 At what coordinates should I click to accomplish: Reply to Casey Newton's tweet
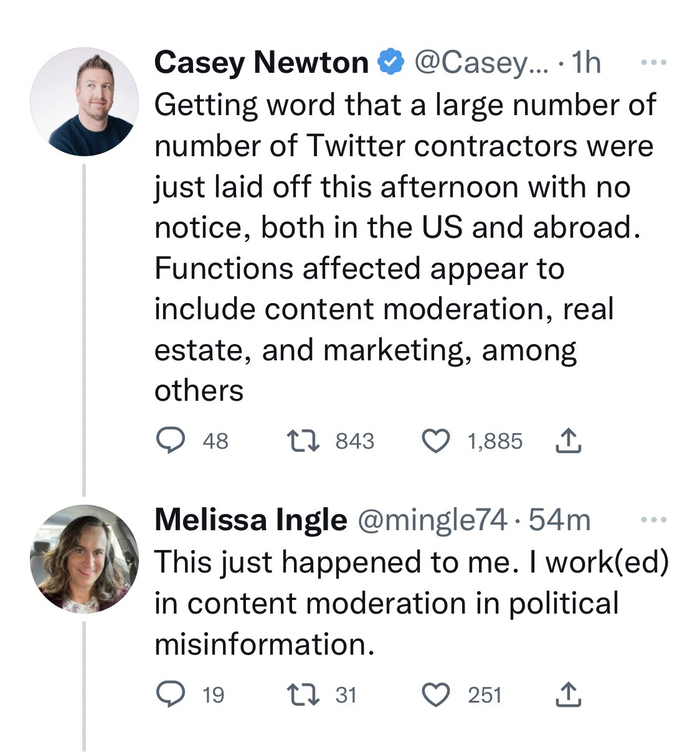170,440
